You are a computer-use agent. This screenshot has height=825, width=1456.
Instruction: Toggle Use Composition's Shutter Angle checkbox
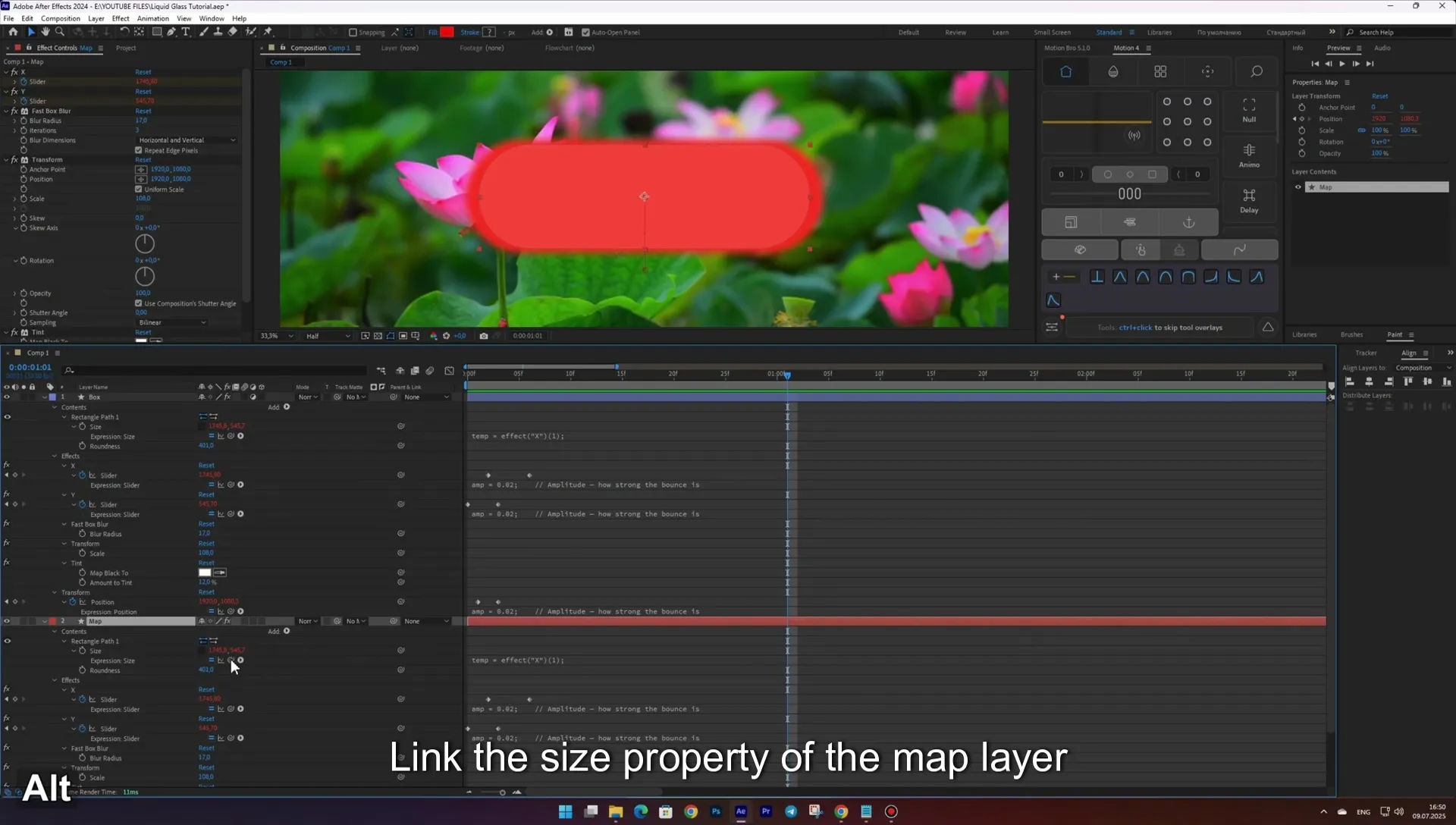click(x=139, y=303)
